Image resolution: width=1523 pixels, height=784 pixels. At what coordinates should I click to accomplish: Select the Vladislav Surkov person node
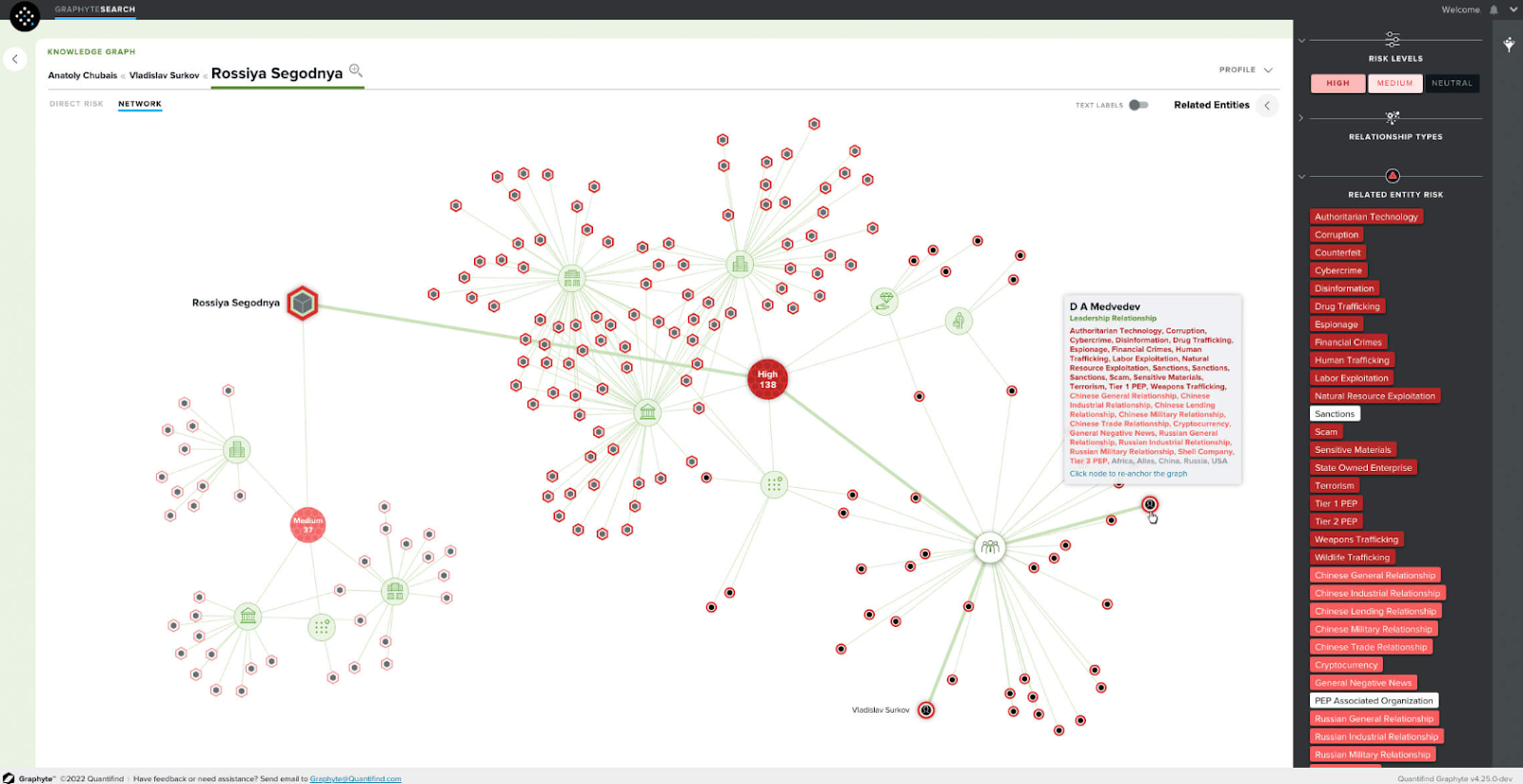tap(926, 710)
